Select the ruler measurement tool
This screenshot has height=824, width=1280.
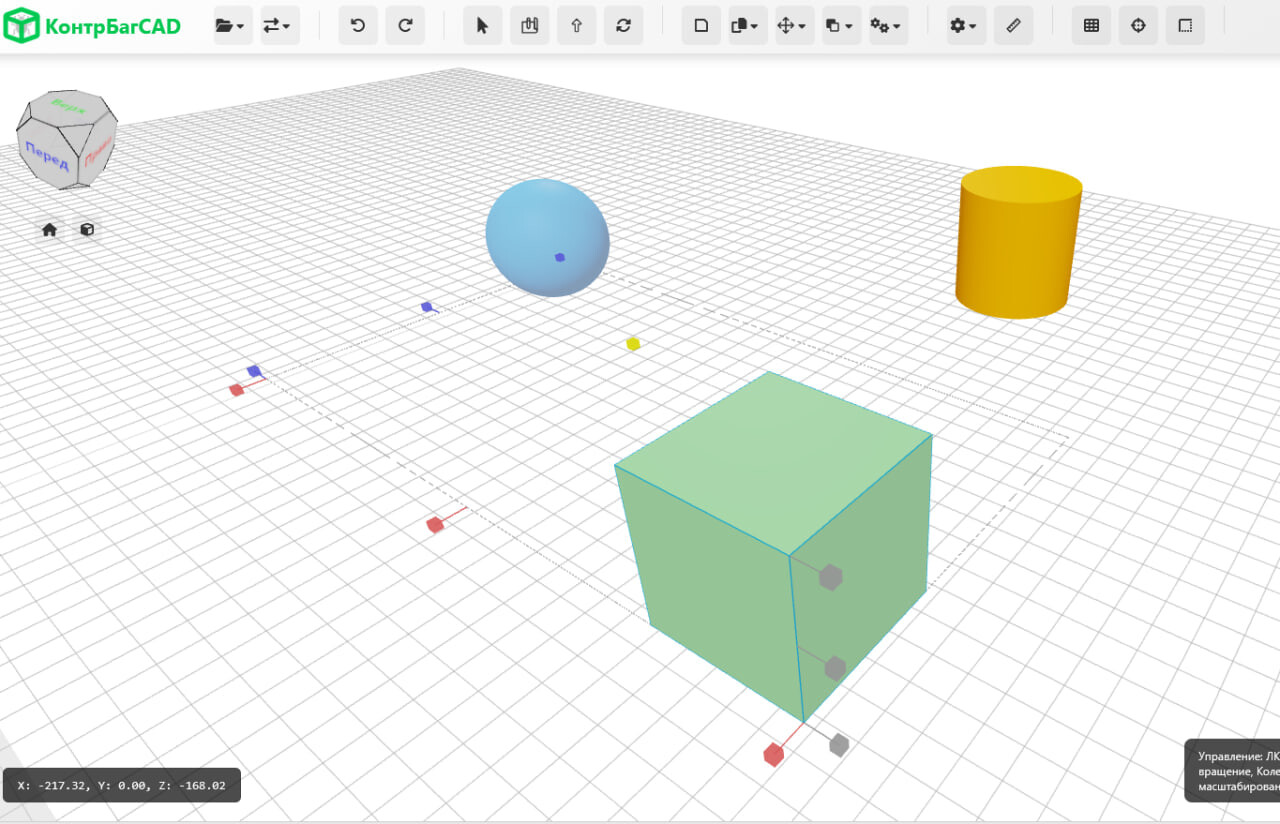tap(1013, 26)
